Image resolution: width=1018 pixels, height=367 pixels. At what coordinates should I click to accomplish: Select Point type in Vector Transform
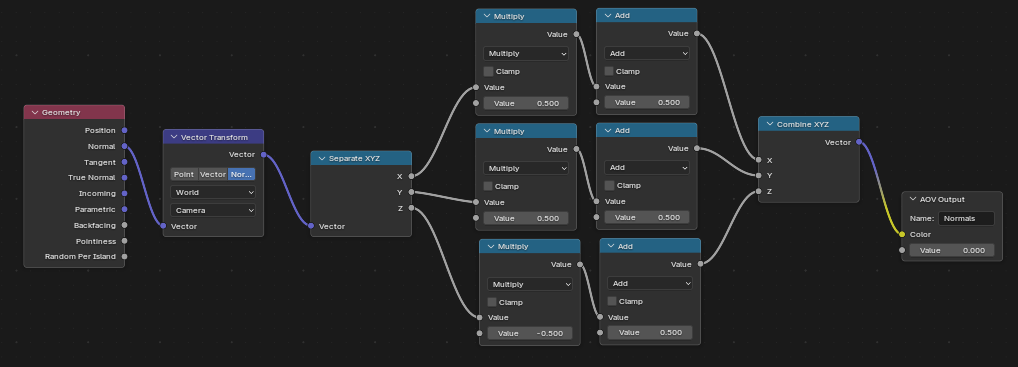tap(184, 174)
